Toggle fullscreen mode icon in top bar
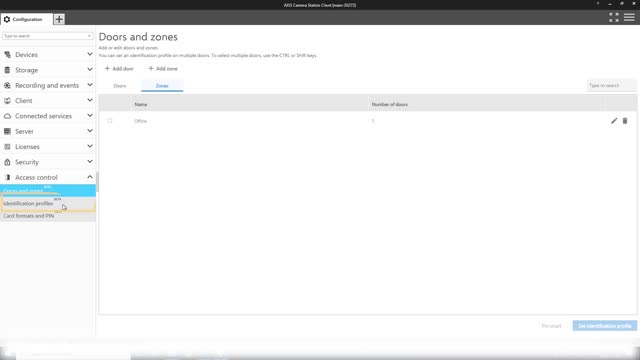 point(614,17)
